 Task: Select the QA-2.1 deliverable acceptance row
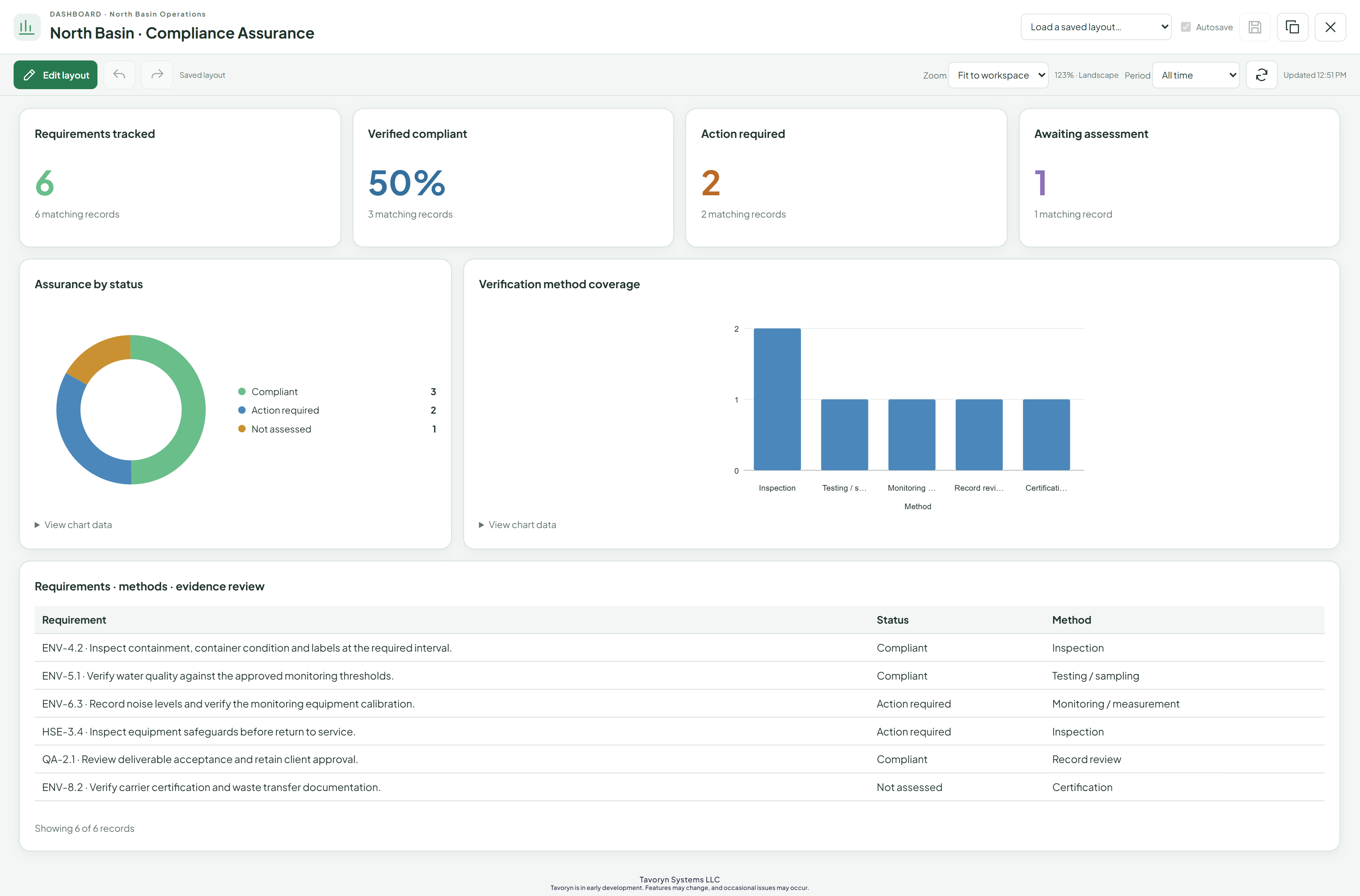679,759
